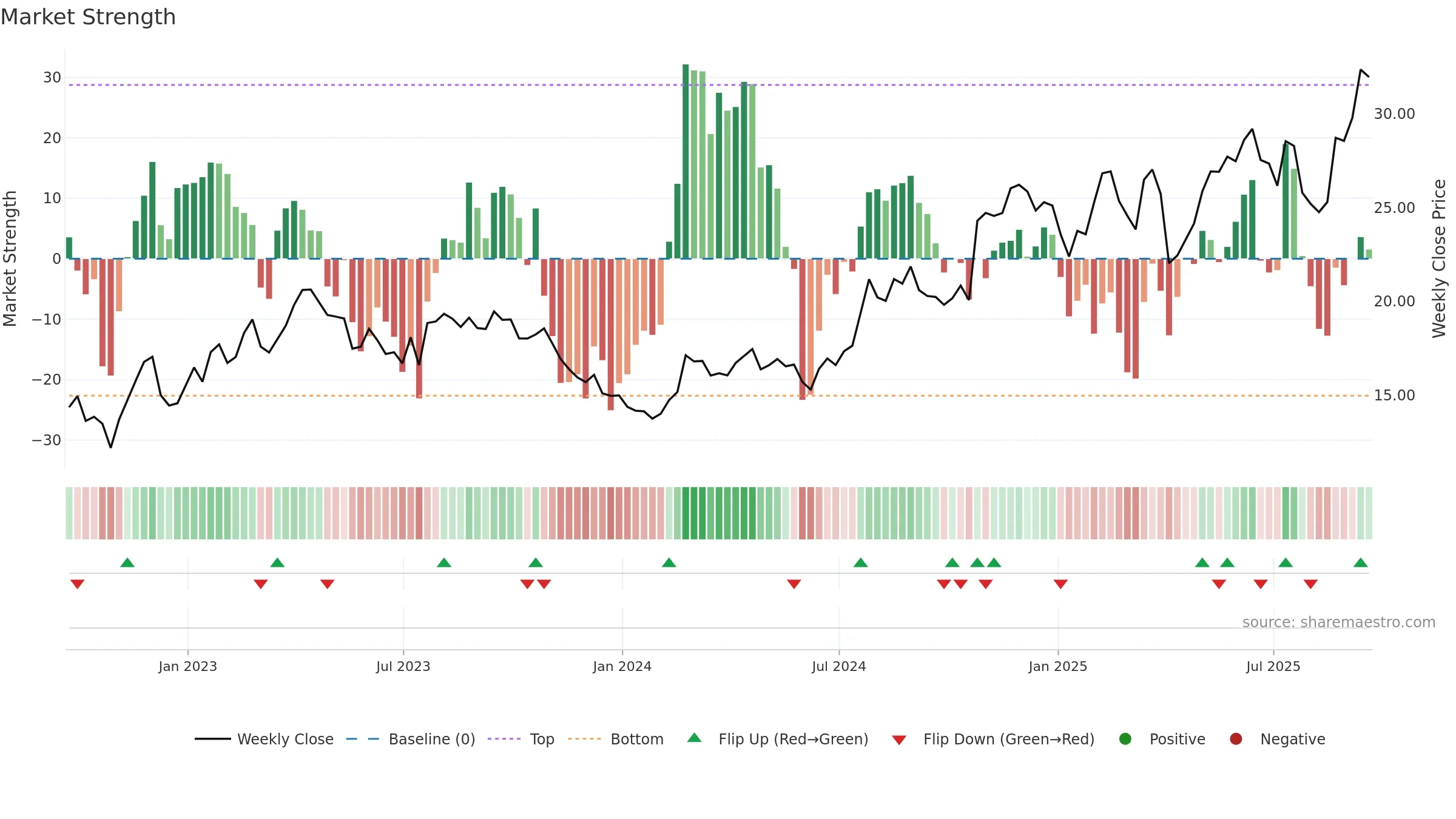The height and width of the screenshot is (819, 1456).
Task: Click the weekly close line's final peak
Action: [1361, 70]
